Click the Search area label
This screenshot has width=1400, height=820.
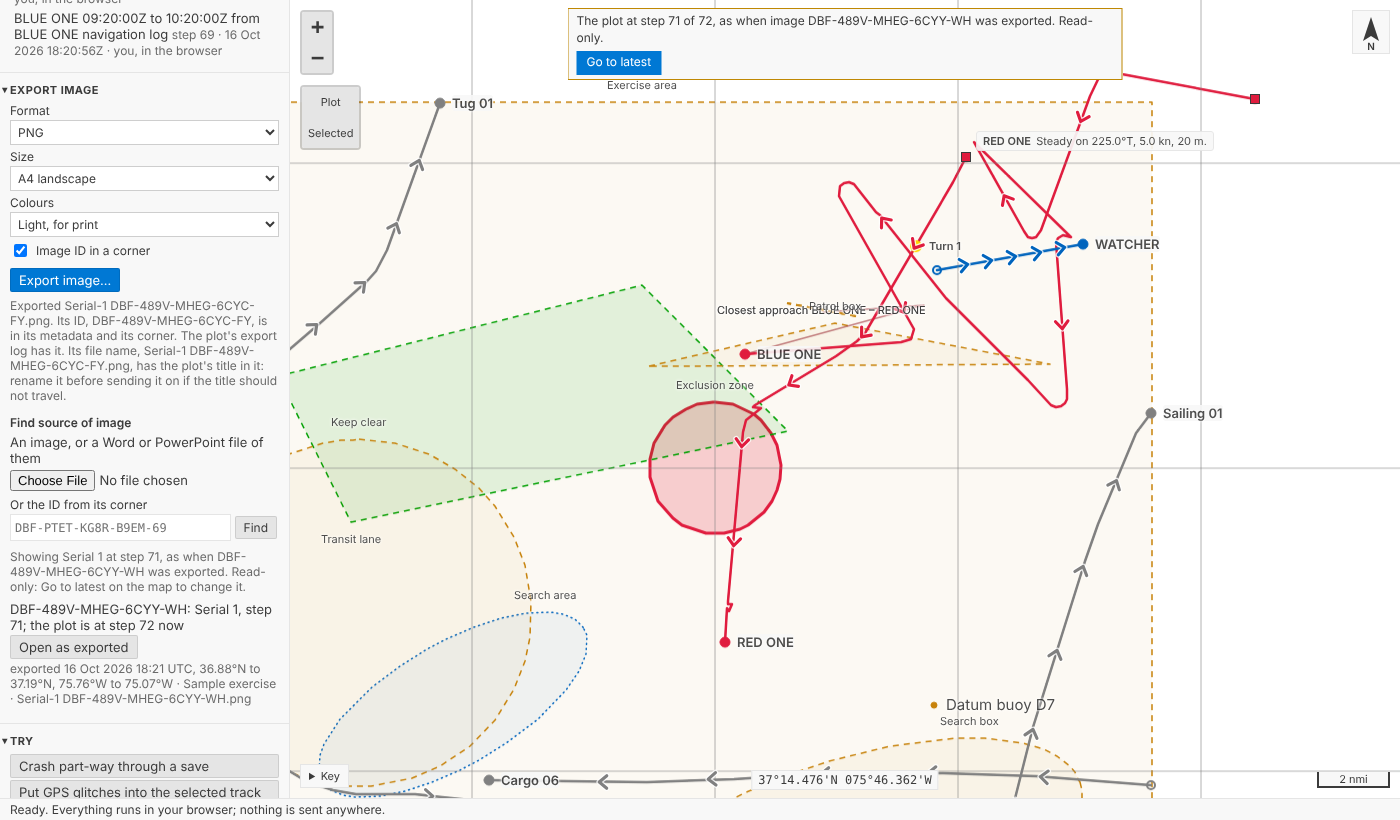(x=545, y=595)
